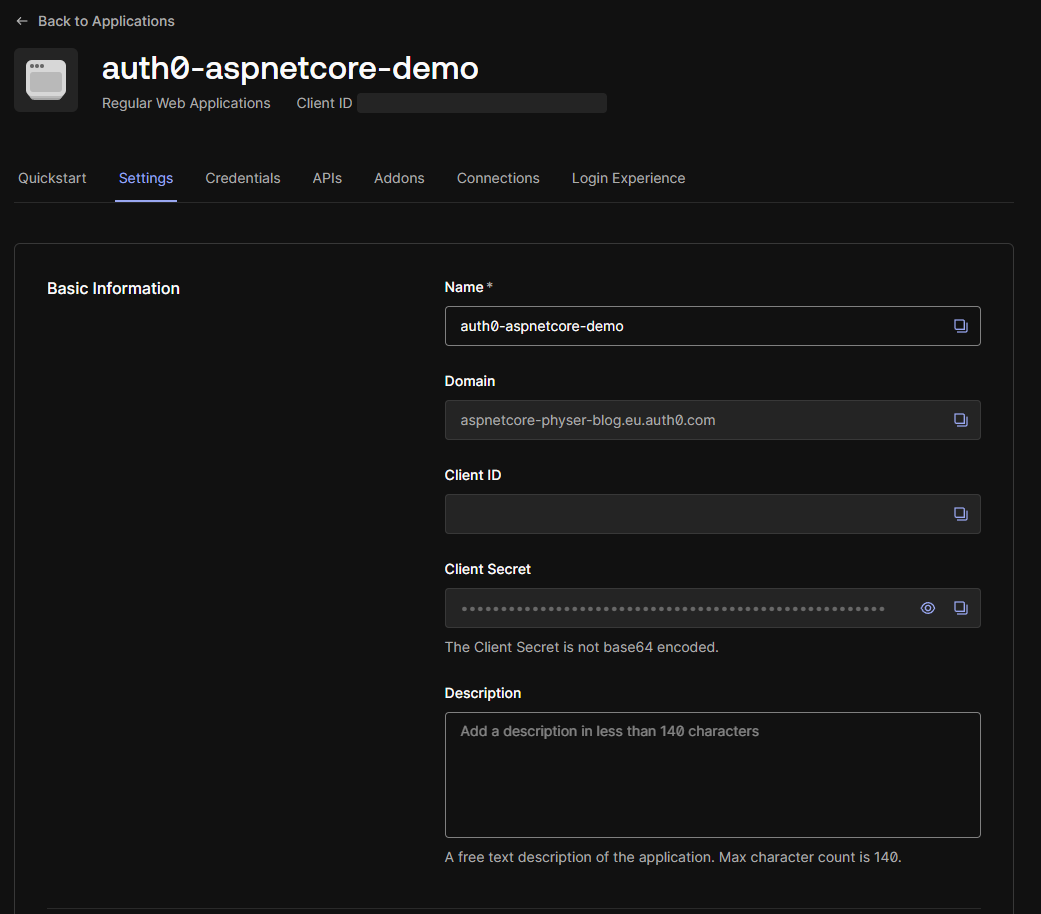Click the auth0-aspnetcore-demo page title
The image size is (1041, 914).
(x=290, y=68)
